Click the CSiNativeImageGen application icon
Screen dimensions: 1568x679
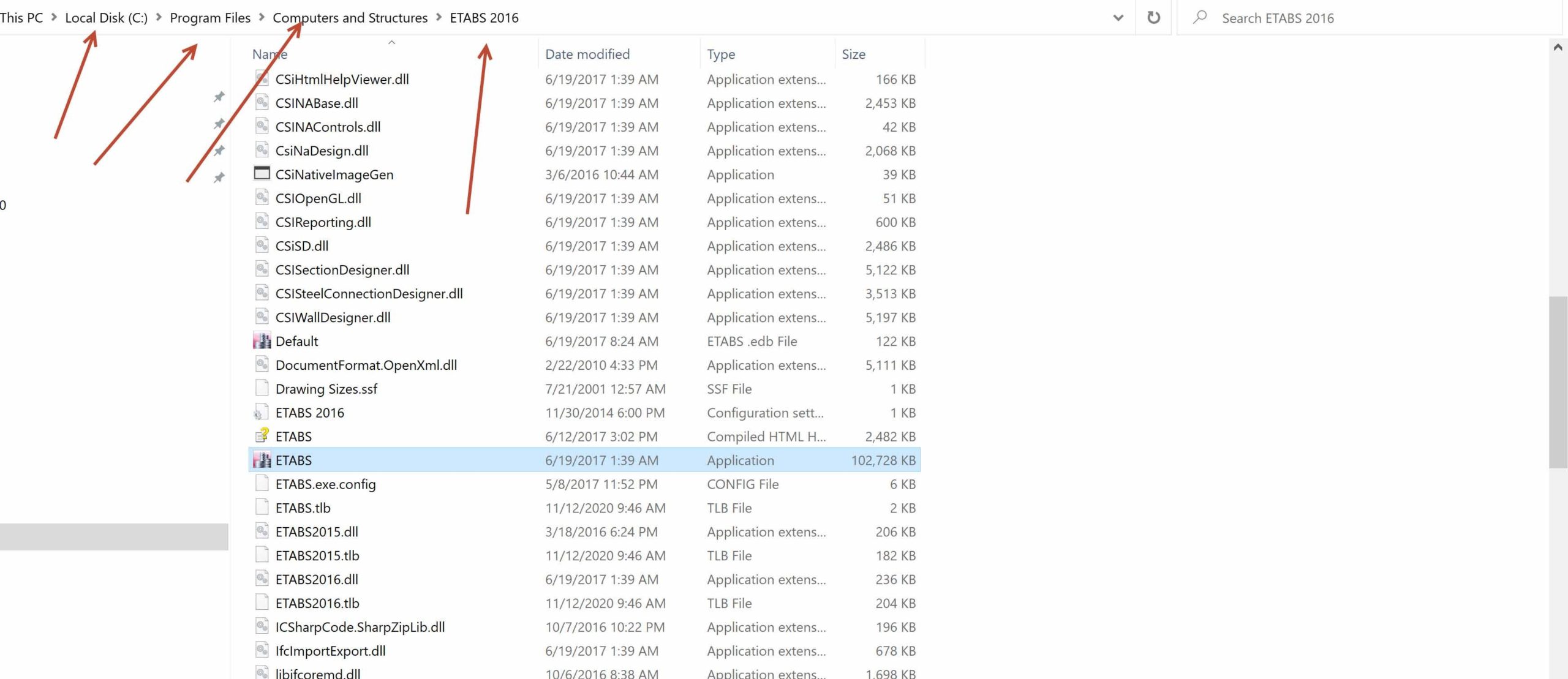[x=262, y=174]
